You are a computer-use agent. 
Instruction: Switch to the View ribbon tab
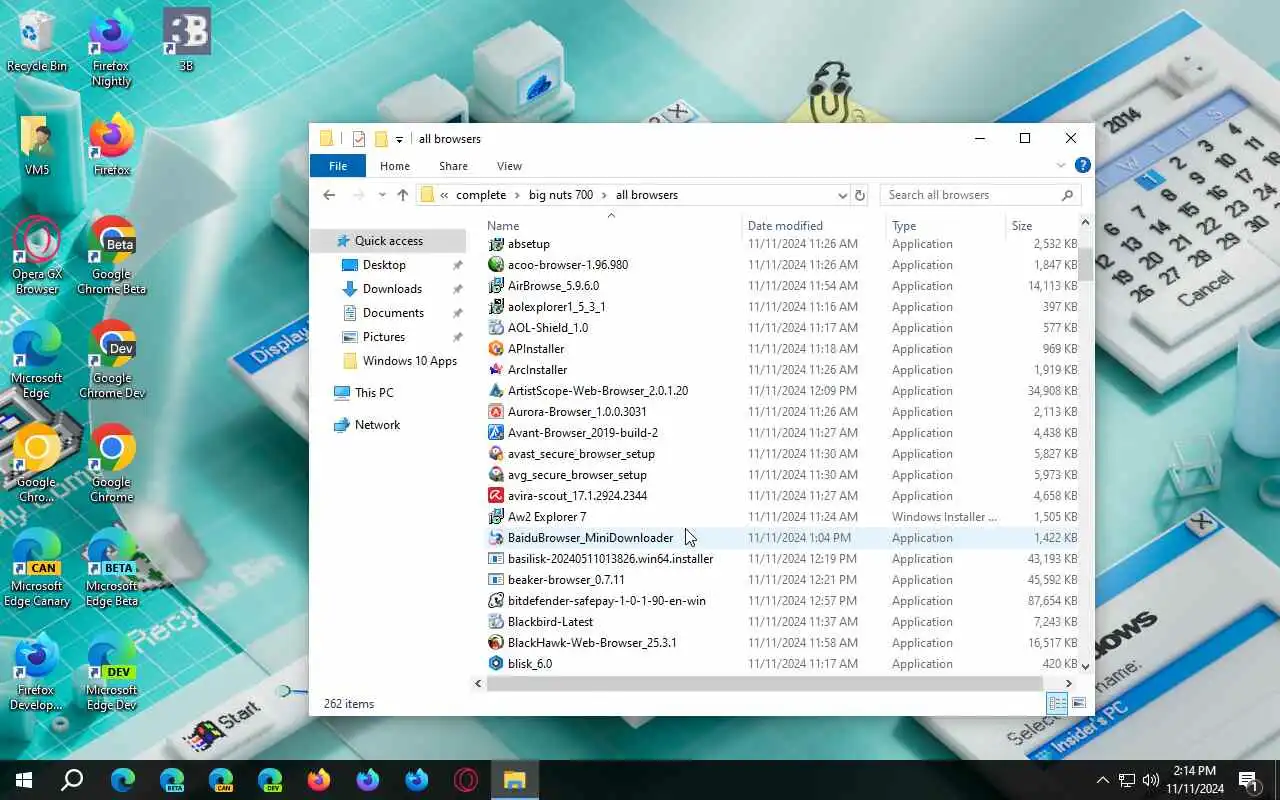point(509,166)
